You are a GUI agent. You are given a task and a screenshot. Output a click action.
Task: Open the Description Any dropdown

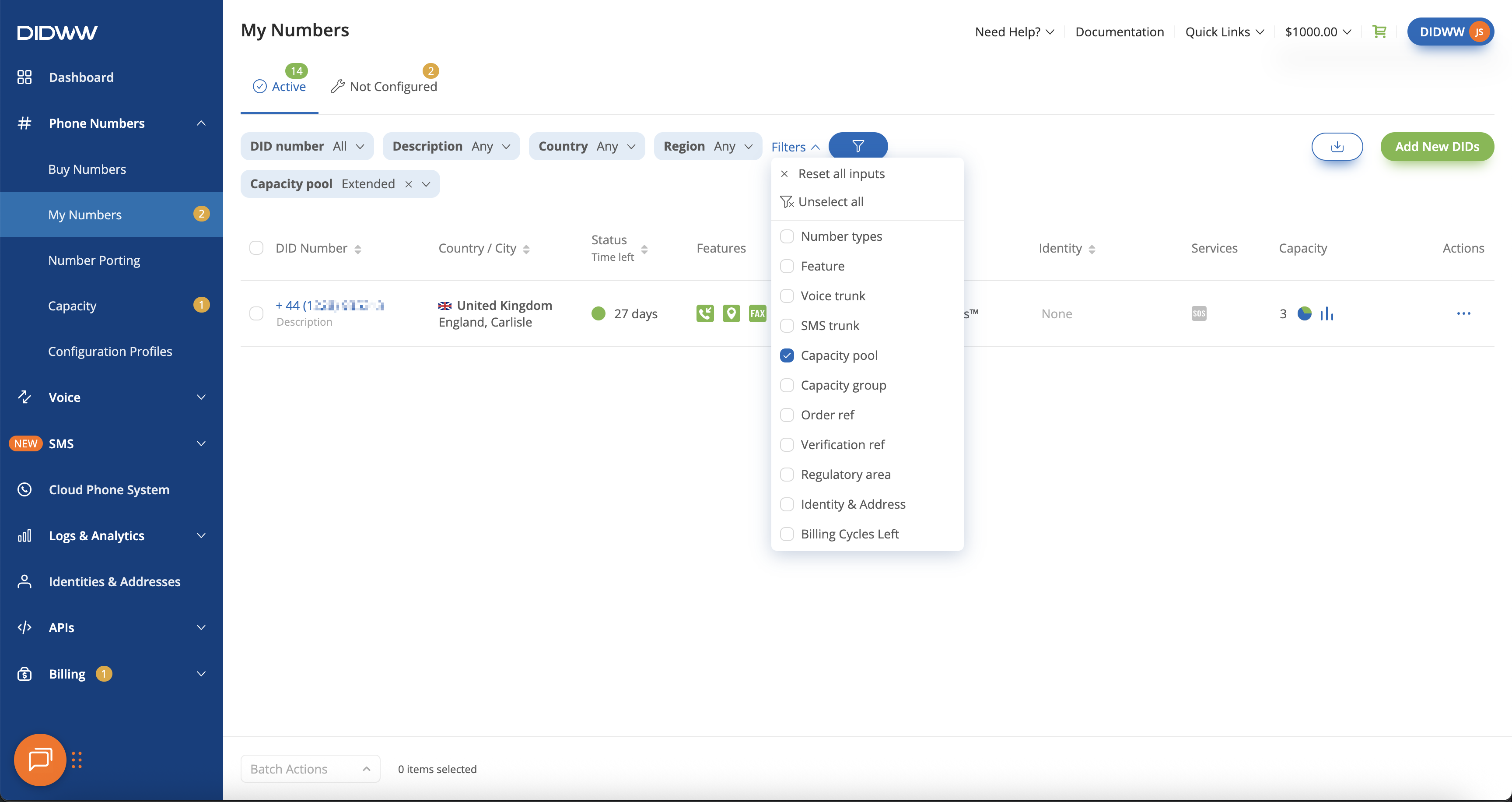tap(451, 146)
